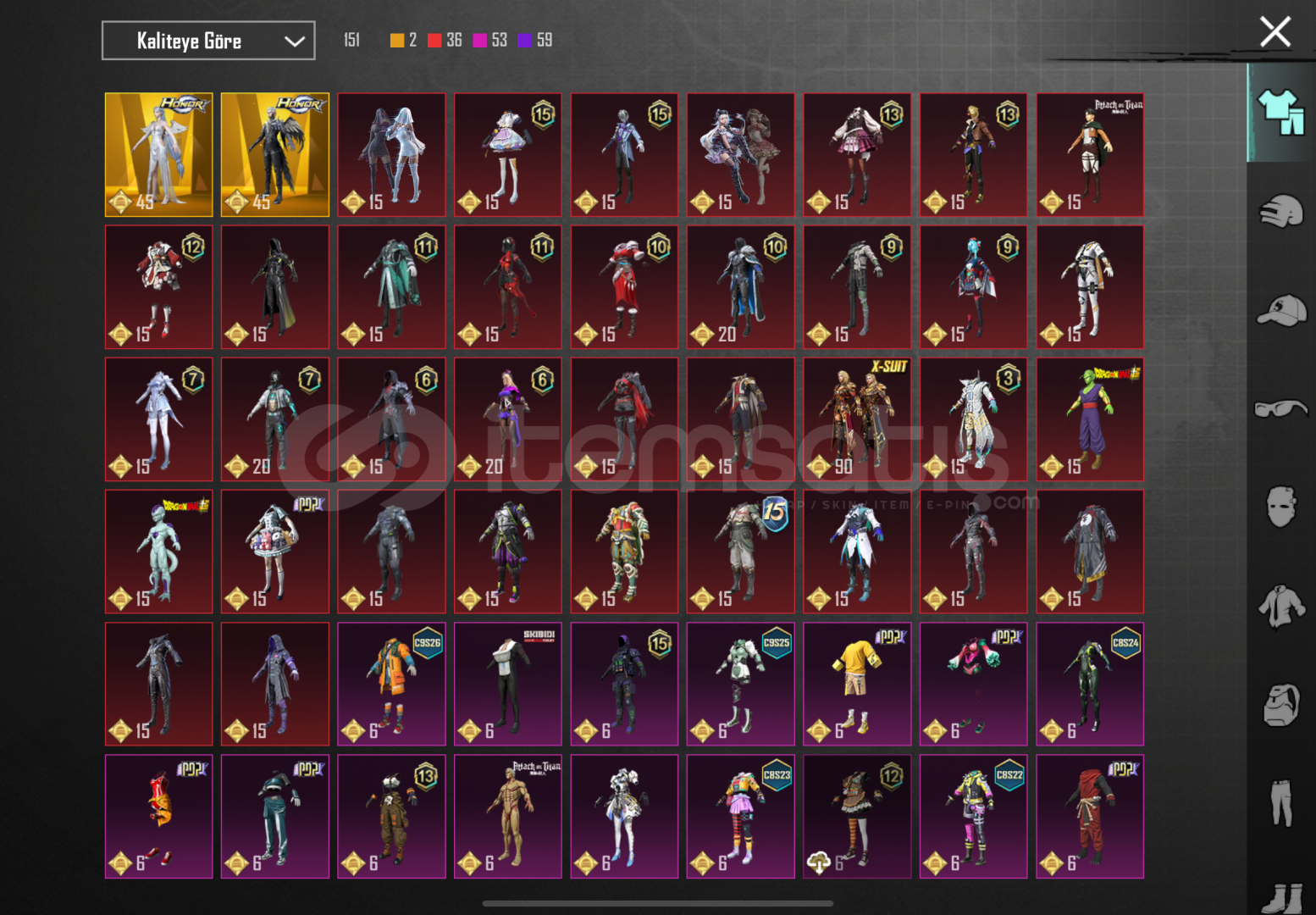Select the level 6 purple outfit priced 20
This screenshot has width=1316, height=915.
(508, 419)
